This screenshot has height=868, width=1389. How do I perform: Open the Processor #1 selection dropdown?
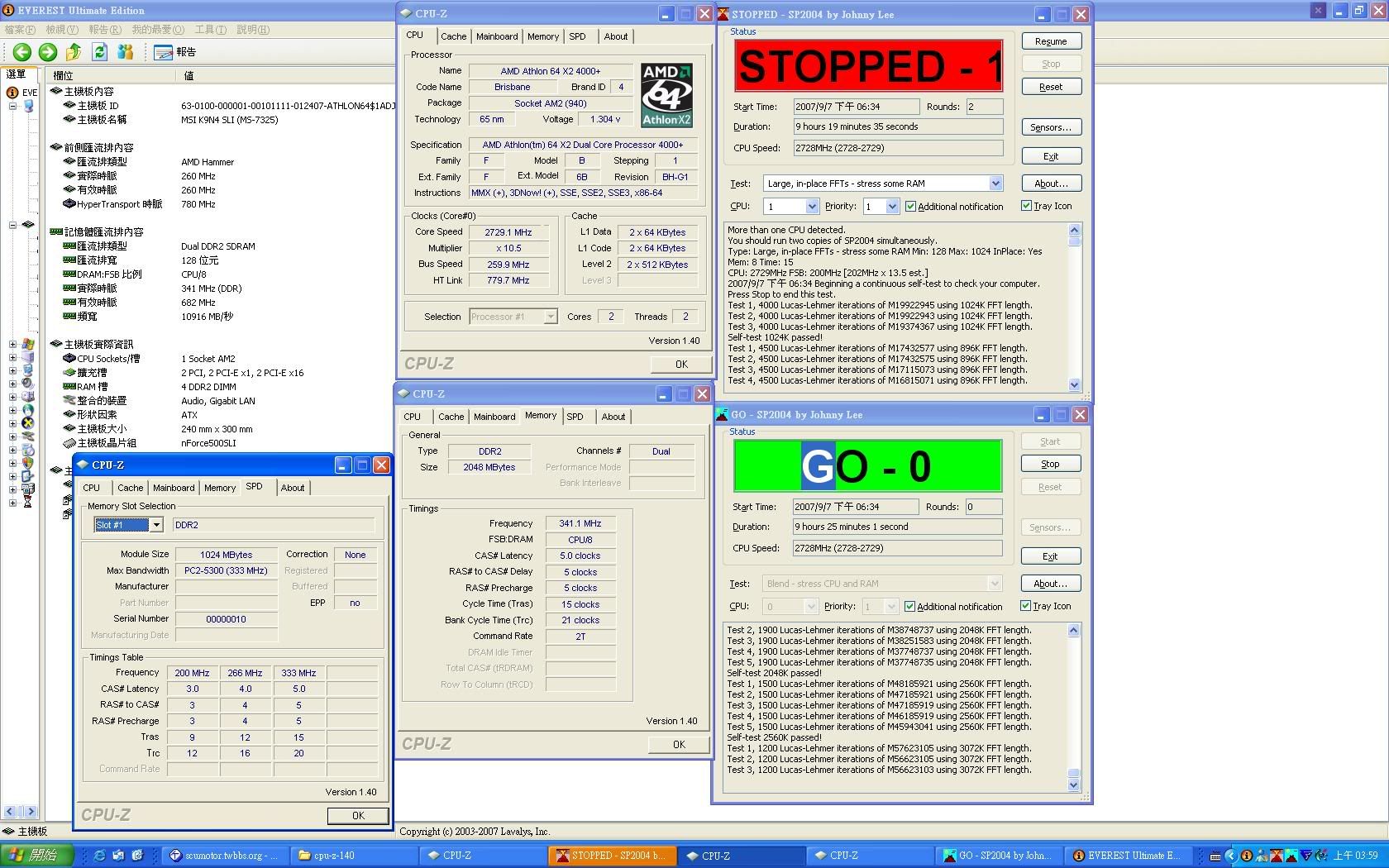[551, 317]
